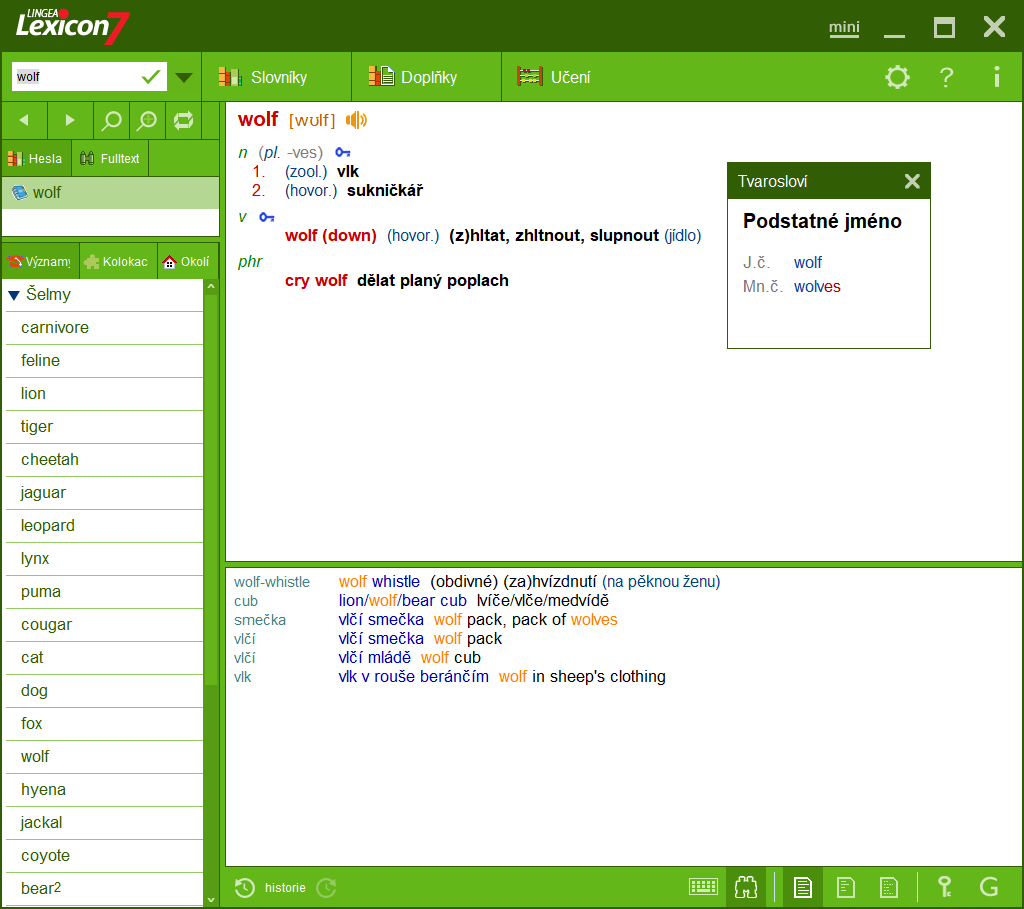
Task: Switch to the Významy tab
Action: coord(40,261)
